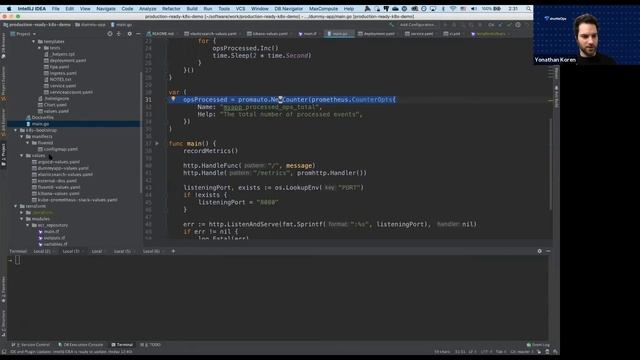Open the DB Navigator menu
This screenshot has height=360, width=640.
(x=289, y=9)
